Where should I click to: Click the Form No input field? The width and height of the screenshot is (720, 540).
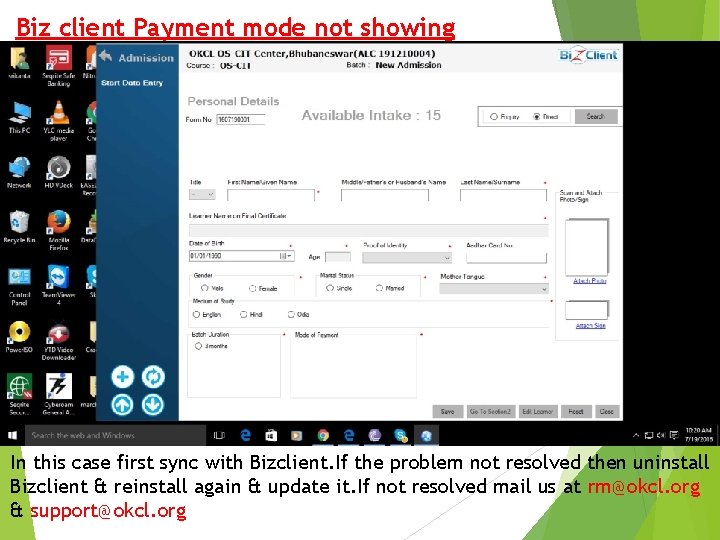241,119
